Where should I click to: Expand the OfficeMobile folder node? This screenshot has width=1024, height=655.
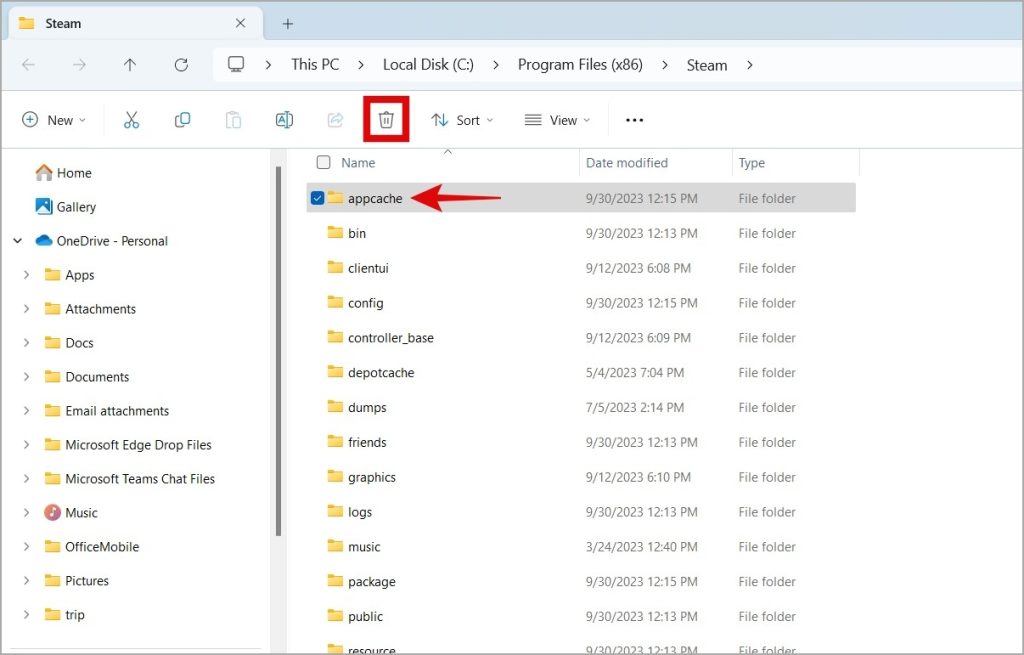(x=26, y=547)
